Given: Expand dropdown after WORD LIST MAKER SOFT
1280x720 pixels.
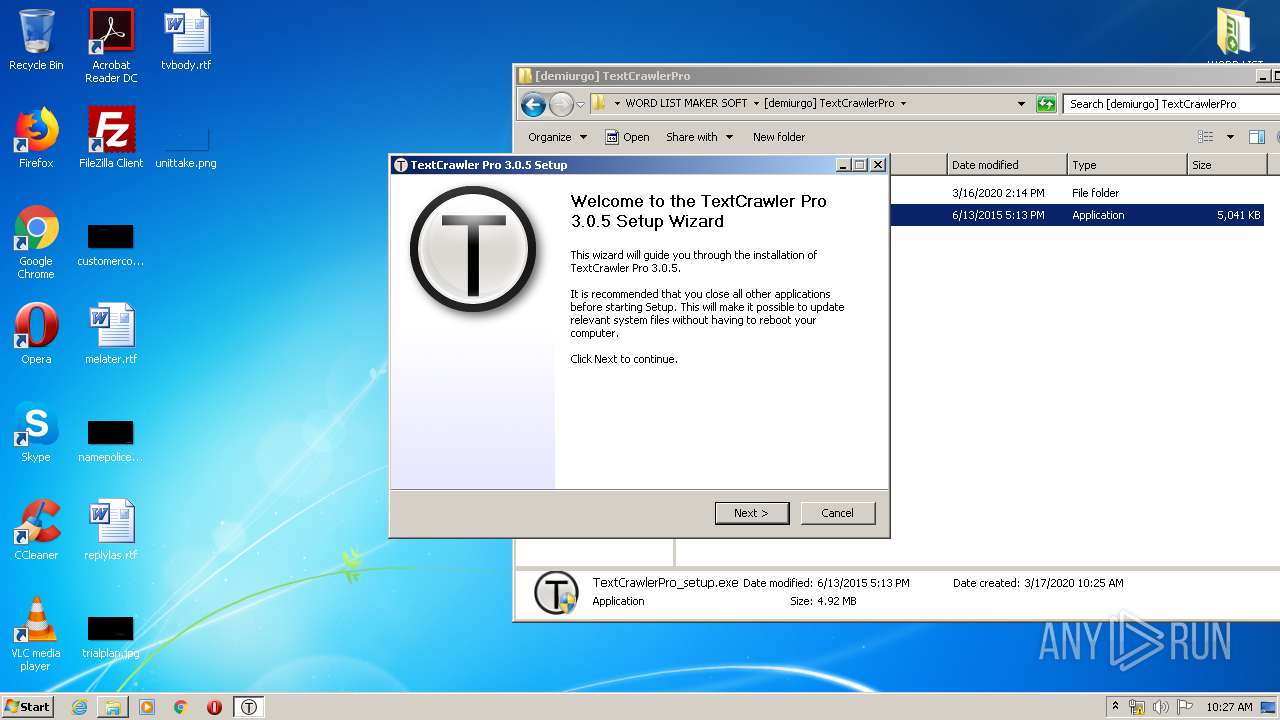Looking at the screenshot, I should (756, 103).
